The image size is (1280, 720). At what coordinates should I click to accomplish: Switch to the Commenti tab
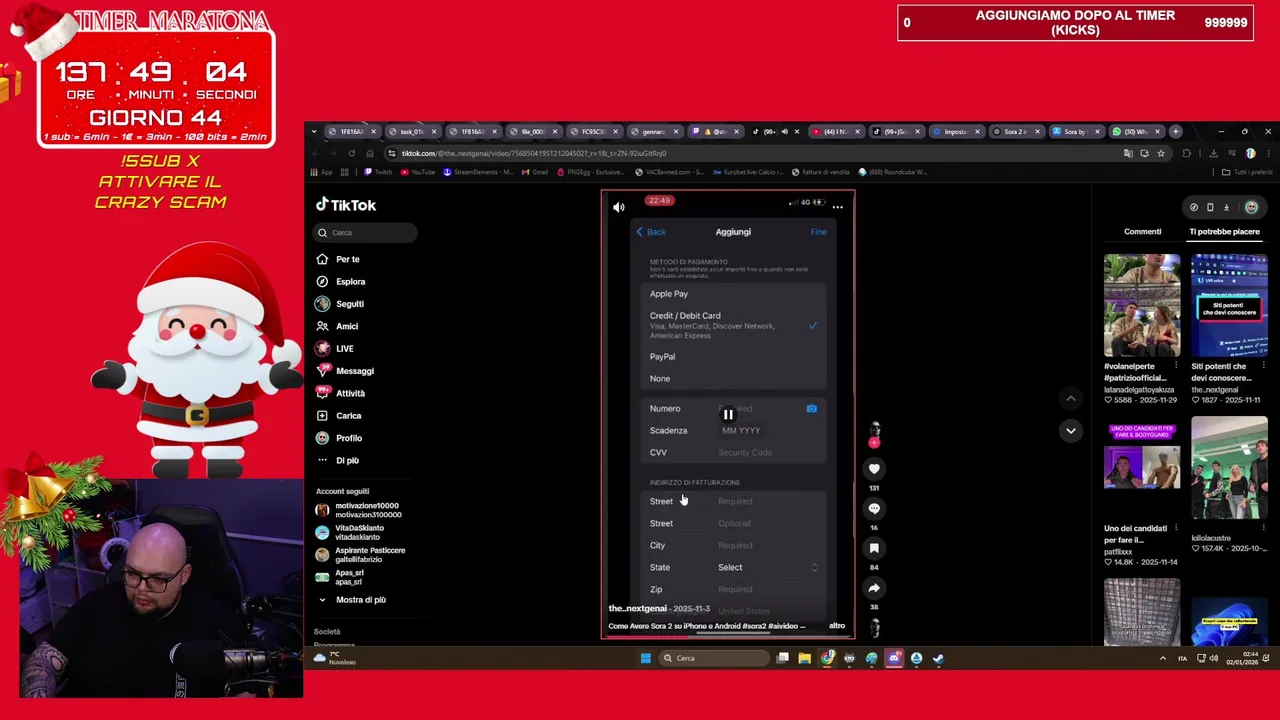[1142, 232]
